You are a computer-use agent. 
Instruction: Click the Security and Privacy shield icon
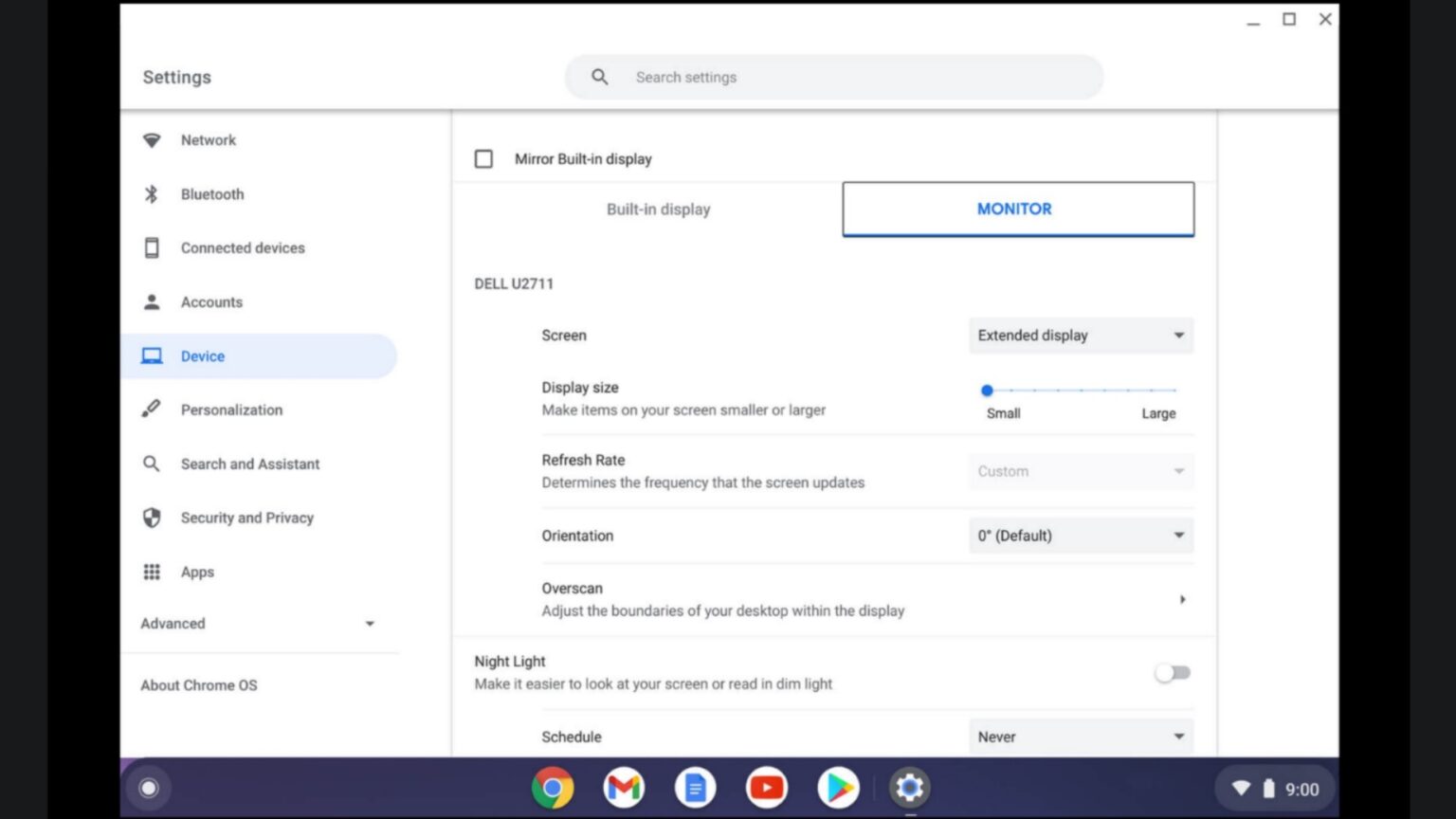(152, 518)
